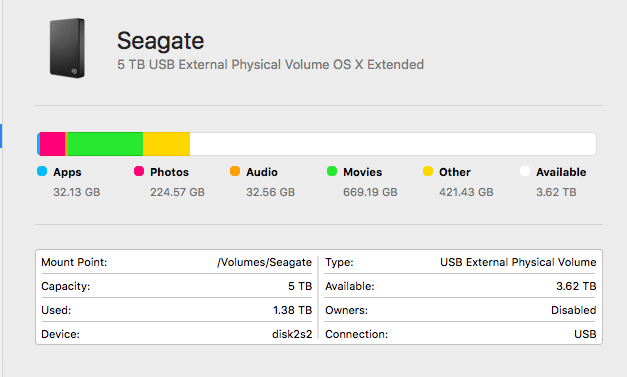Image resolution: width=627 pixels, height=377 pixels.
Task: Click the Owners label
Action: [x=346, y=310]
